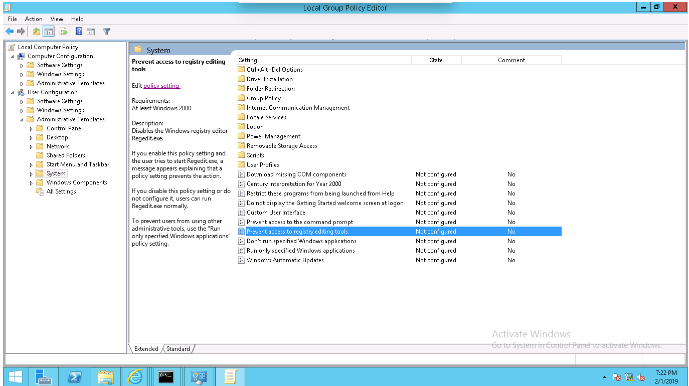Sort by the Comment column header
Viewport: 689px width, 386px height.
point(511,60)
